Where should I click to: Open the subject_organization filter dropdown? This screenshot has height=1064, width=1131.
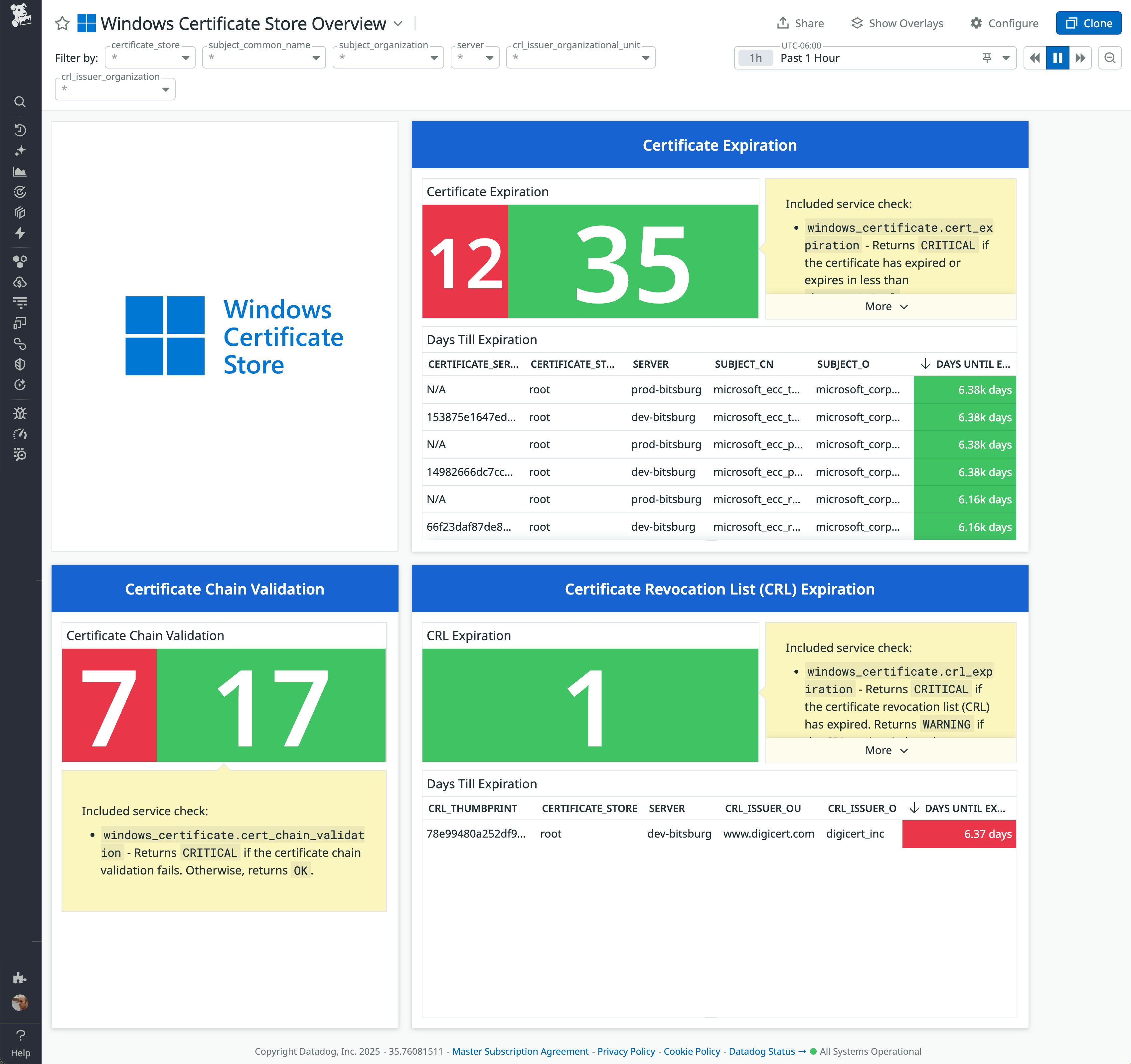point(388,58)
